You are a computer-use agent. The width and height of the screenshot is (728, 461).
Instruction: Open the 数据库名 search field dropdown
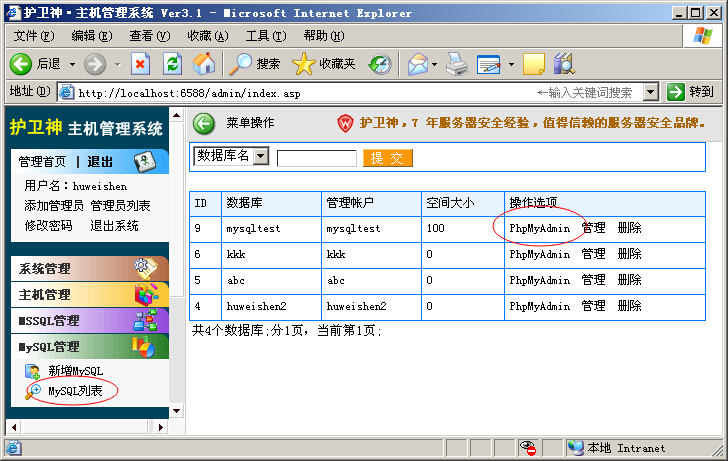[261, 156]
